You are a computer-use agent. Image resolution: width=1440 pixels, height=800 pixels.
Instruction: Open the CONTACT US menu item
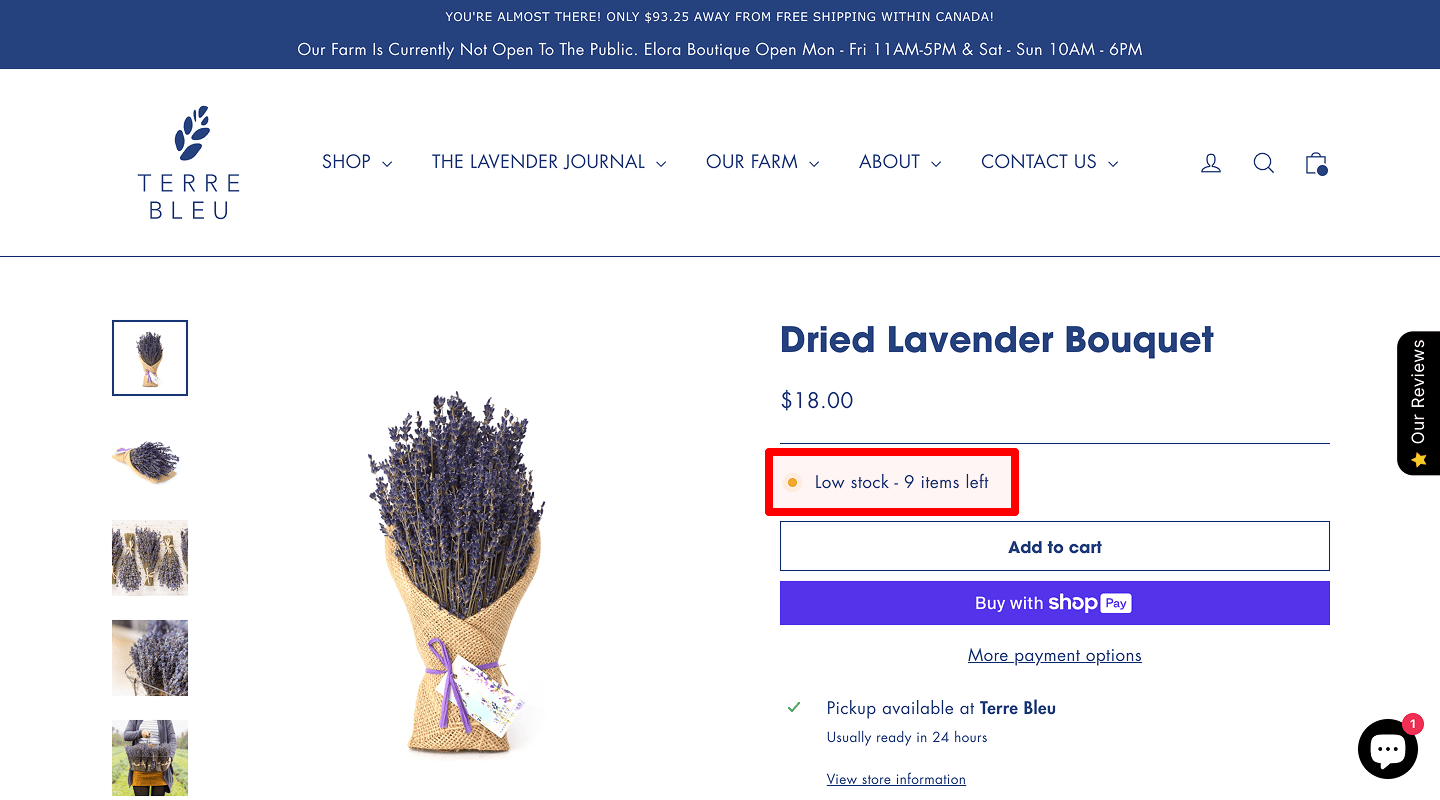coord(1050,162)
